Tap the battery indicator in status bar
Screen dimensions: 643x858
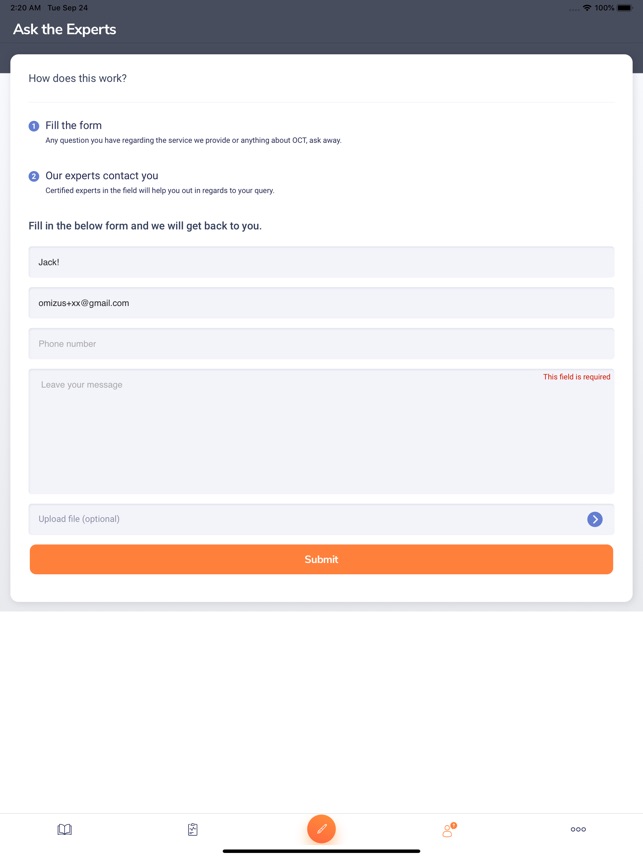625,8
